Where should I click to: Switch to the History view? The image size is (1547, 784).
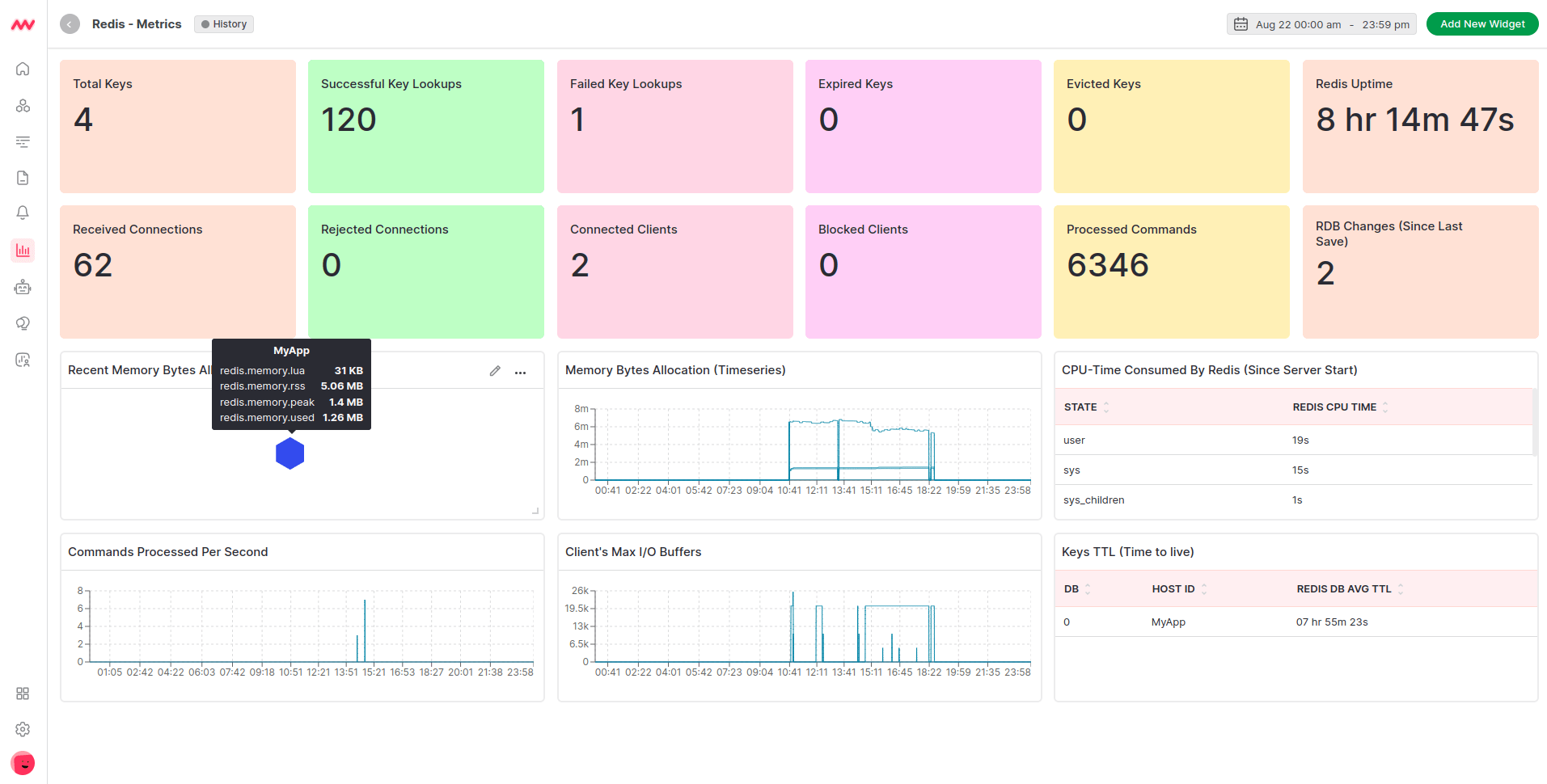tap(224, 23)
